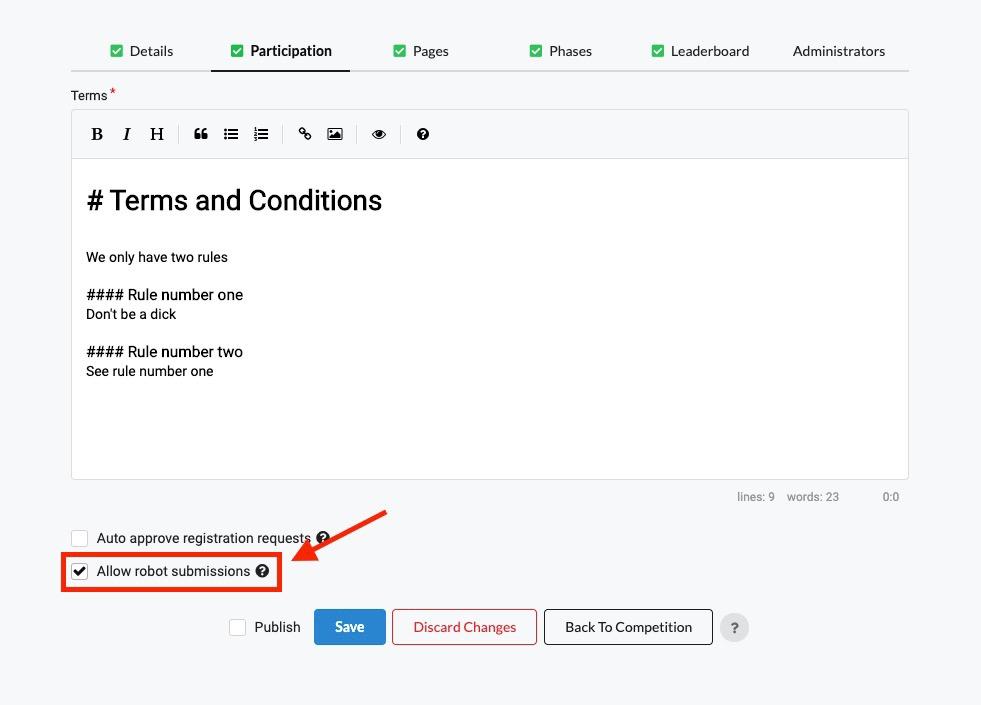Insert a blockquote in the editor

point(201,133)
